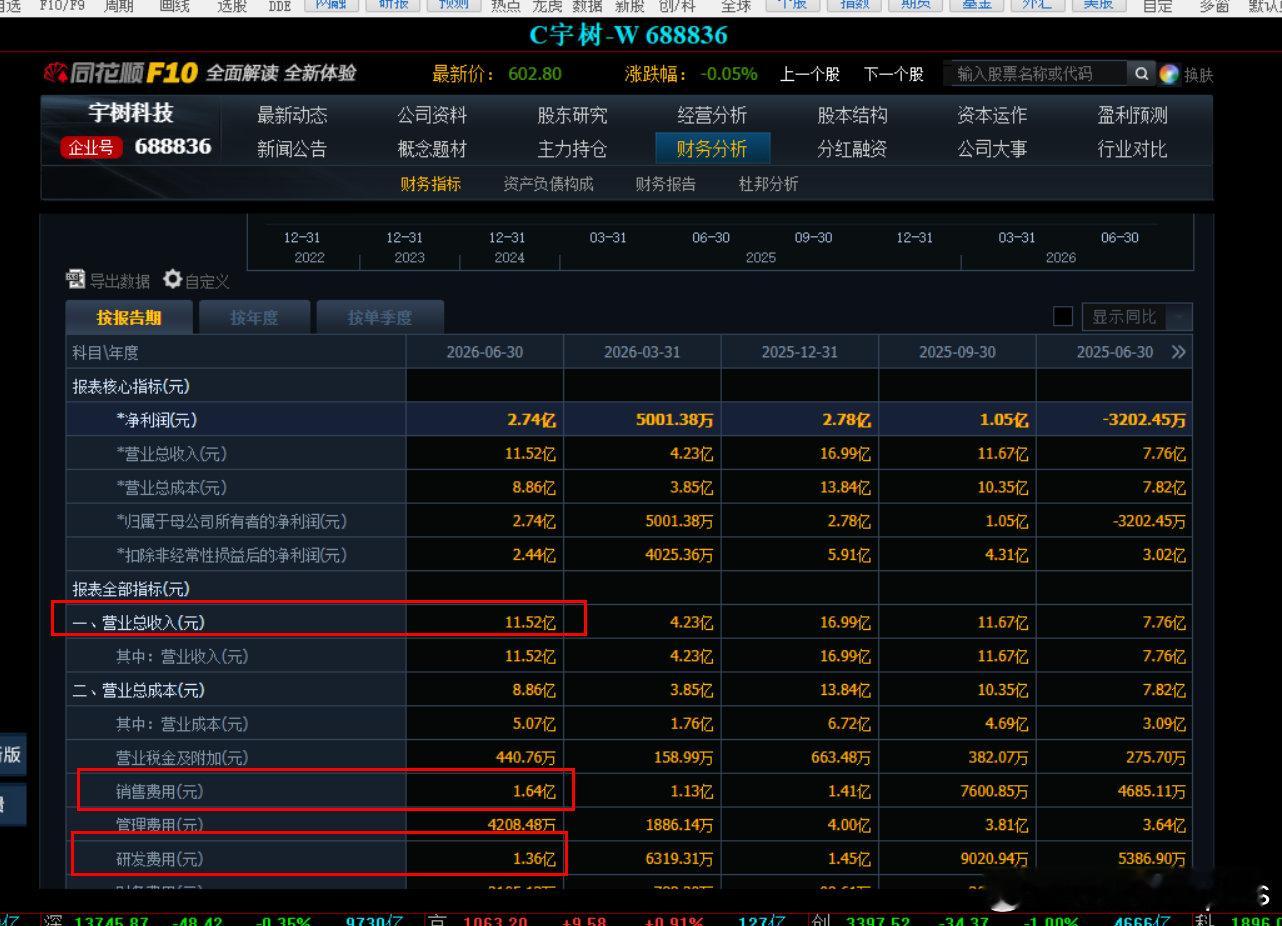Viewport: 1282px width, 926px height.
Task: Click the -3202.45万 value in 净利润 row
Action: [1144, 420]
